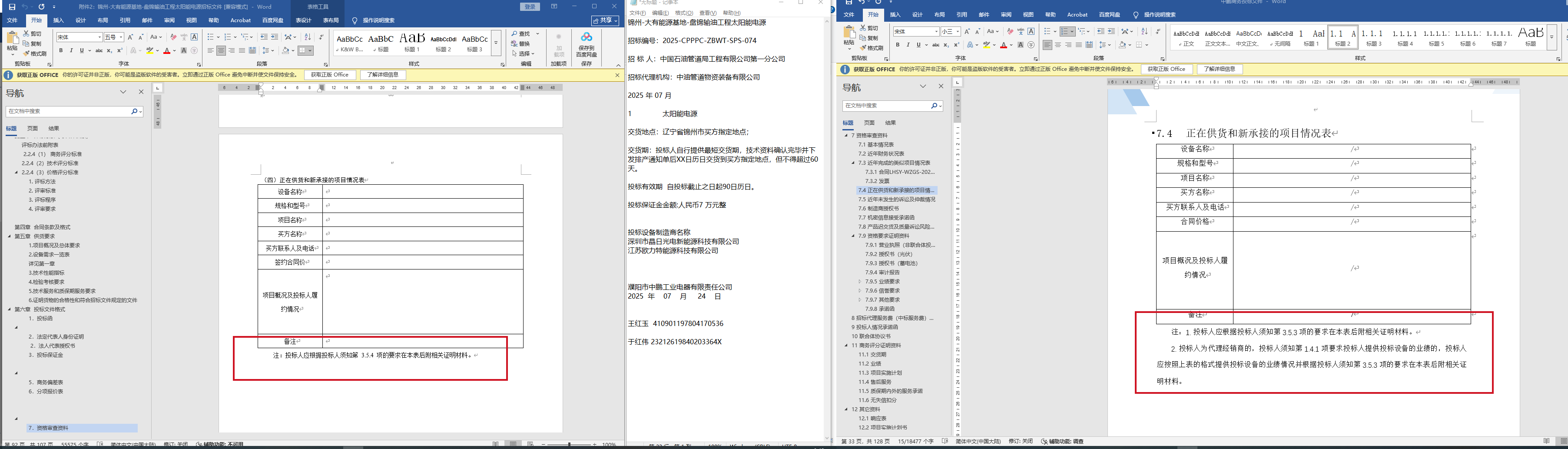
Task: Toggle Strikethrough in the left Word ribbon
Action: click(99, 50)
